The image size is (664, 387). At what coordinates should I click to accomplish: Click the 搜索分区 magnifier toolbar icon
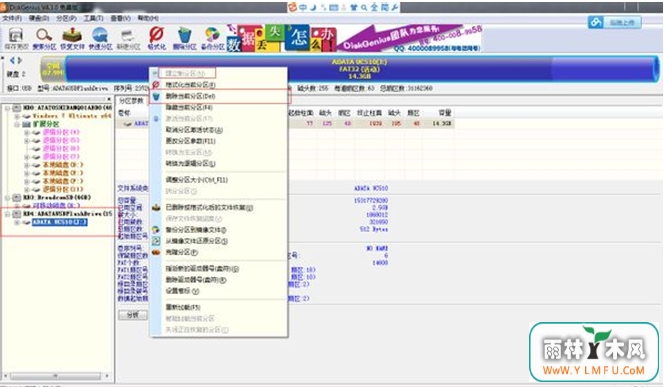tap(44, 38)
